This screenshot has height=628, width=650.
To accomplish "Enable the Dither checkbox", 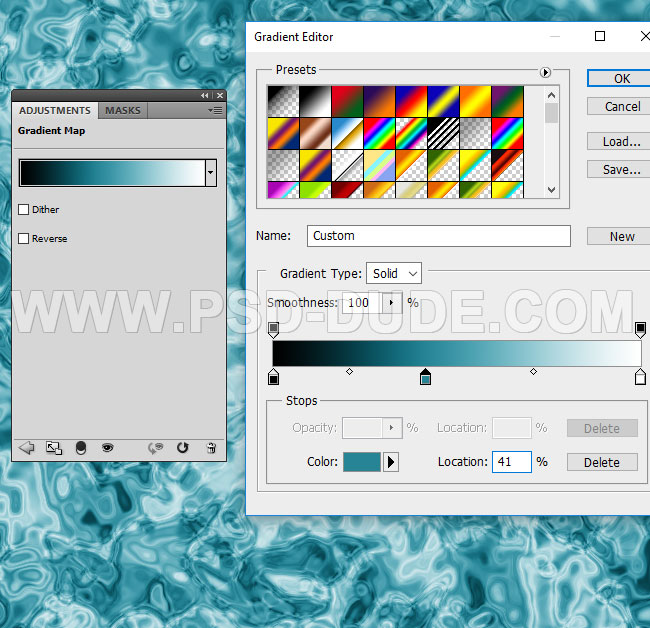I will click(x=24, y=209).
